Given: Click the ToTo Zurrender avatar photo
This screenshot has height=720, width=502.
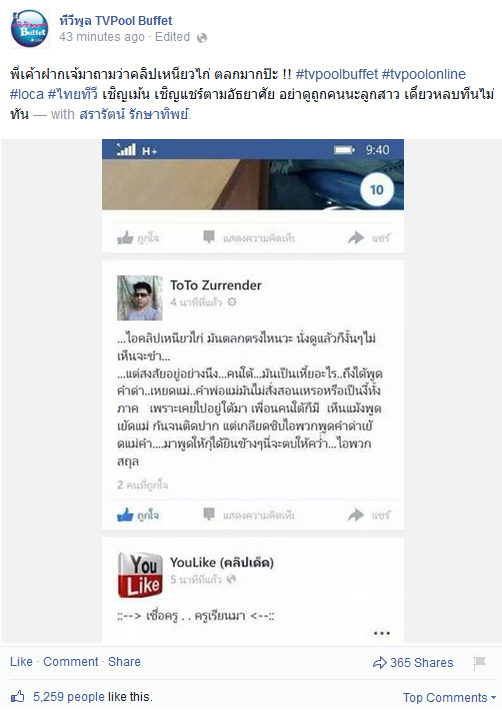Looking at the screenshot, I should pos(140,298).
